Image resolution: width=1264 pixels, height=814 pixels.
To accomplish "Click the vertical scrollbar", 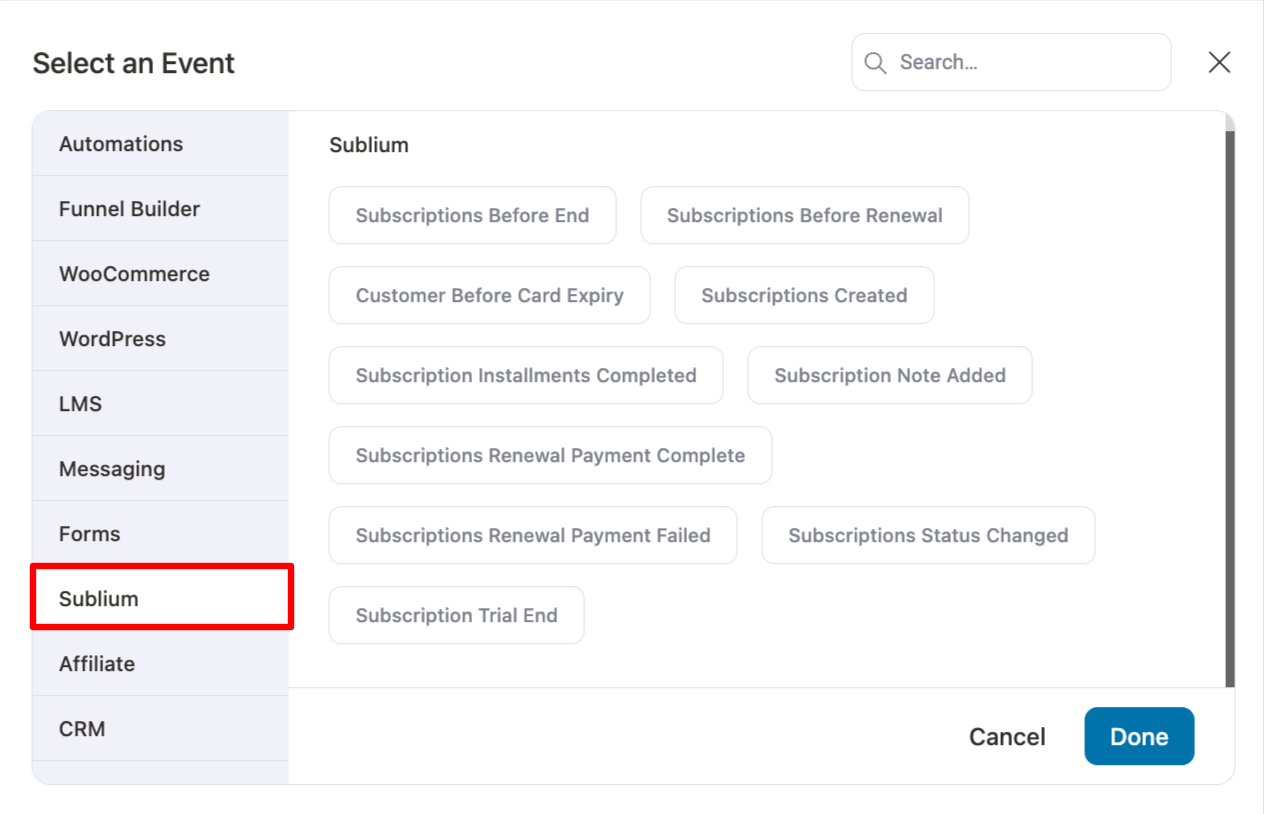I will point(1231,400).
